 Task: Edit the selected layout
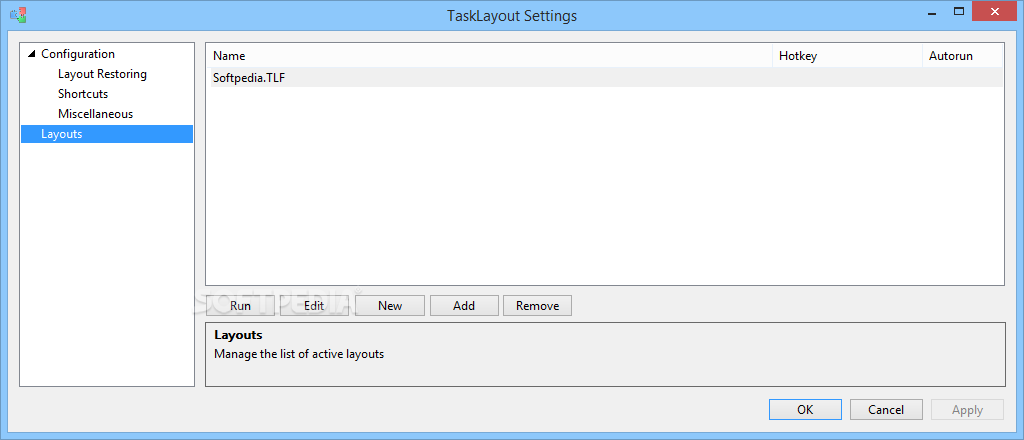pos(314,306)
